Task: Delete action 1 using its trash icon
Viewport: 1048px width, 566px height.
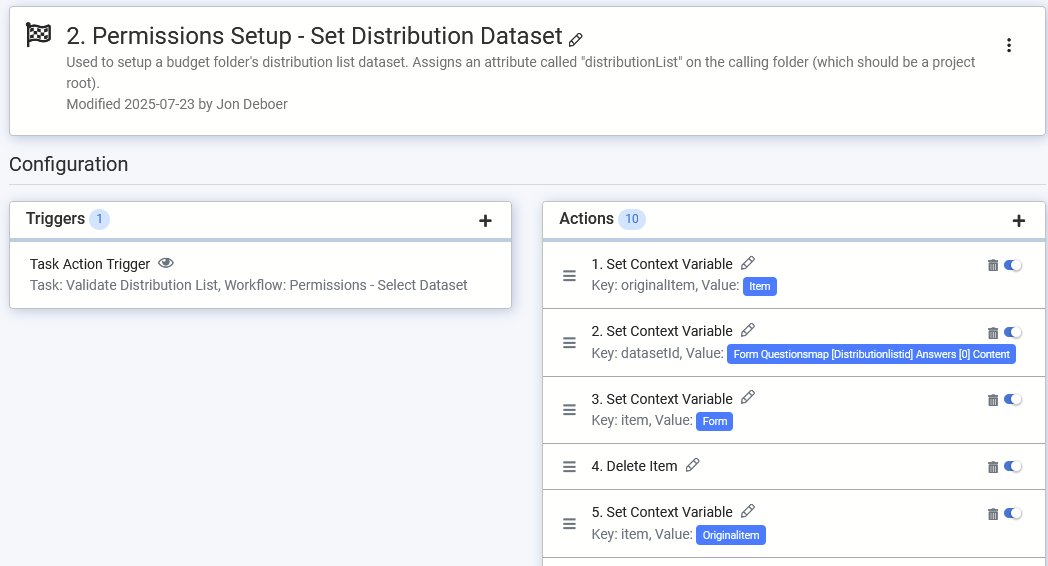Action: tap(993, 265)
